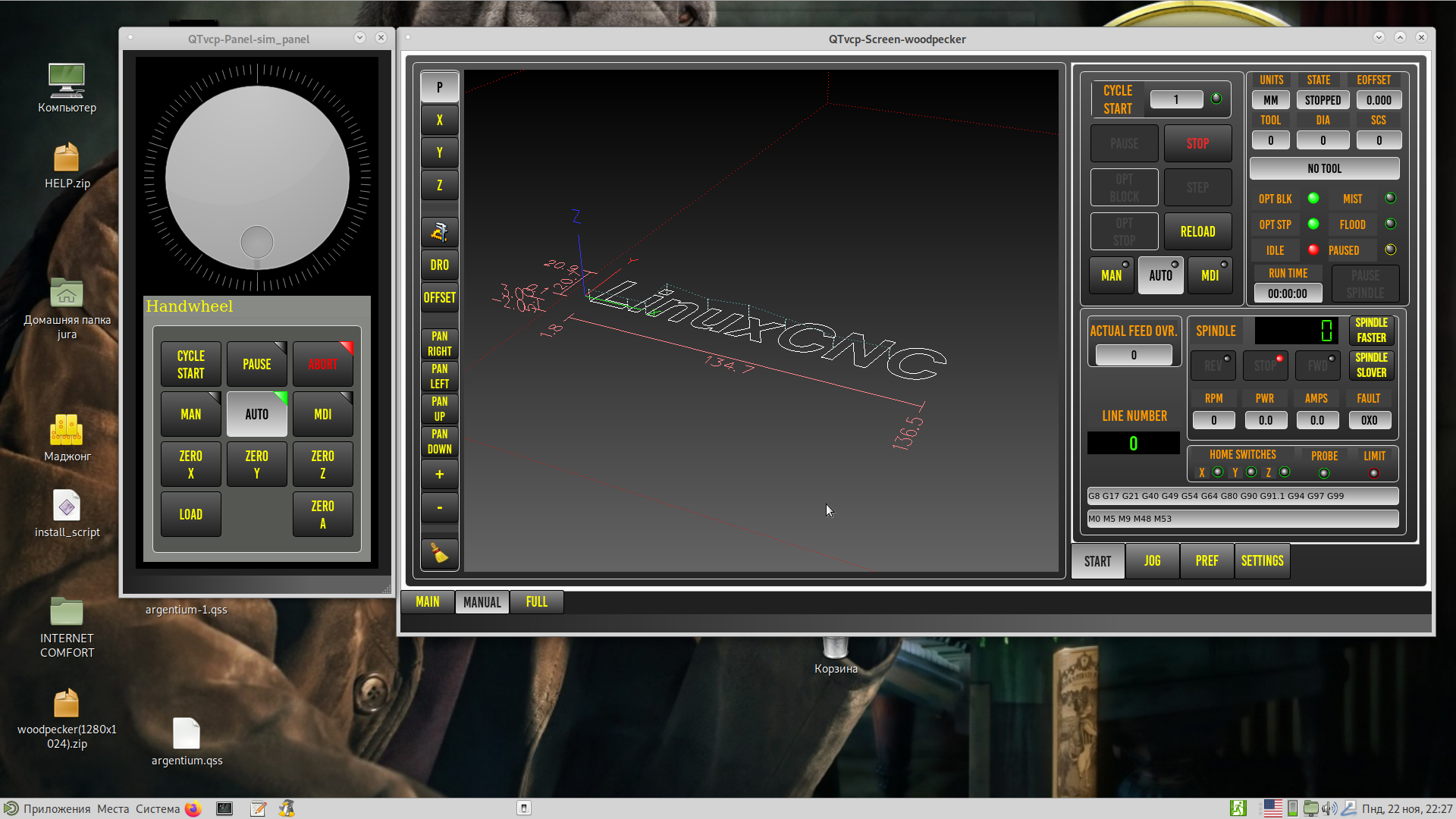Click ZERO X in the sim panel
The width and height of the screenshot is (1456, 819).
pyautogui.click(x=190, y=464)
